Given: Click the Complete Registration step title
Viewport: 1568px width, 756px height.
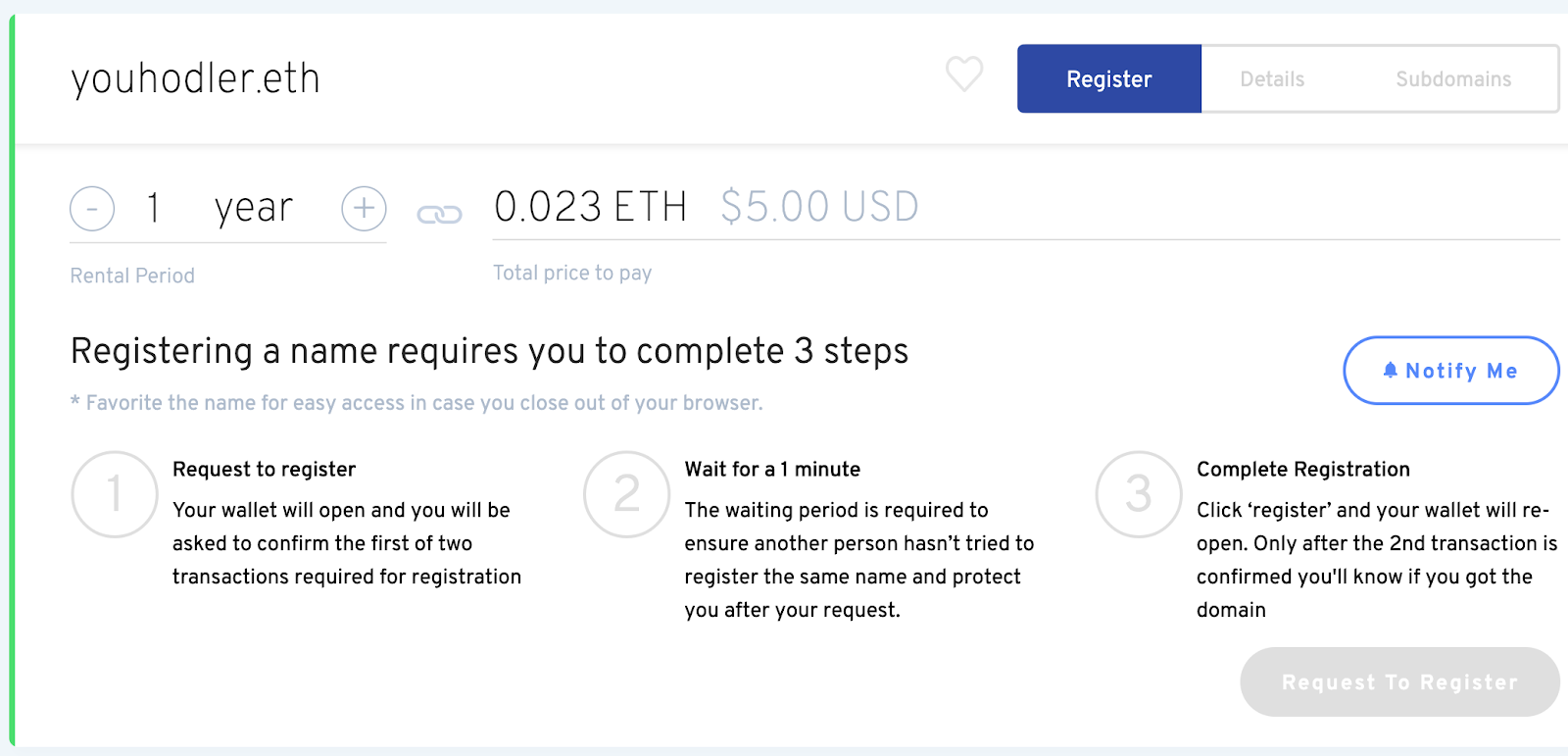Looking at the screenshot, I should pos(1303,470).
